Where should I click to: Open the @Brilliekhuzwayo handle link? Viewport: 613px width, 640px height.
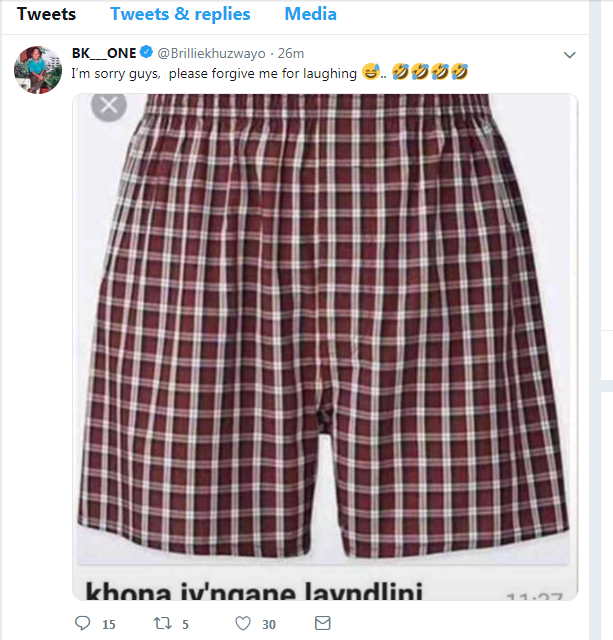coord(211,53)
